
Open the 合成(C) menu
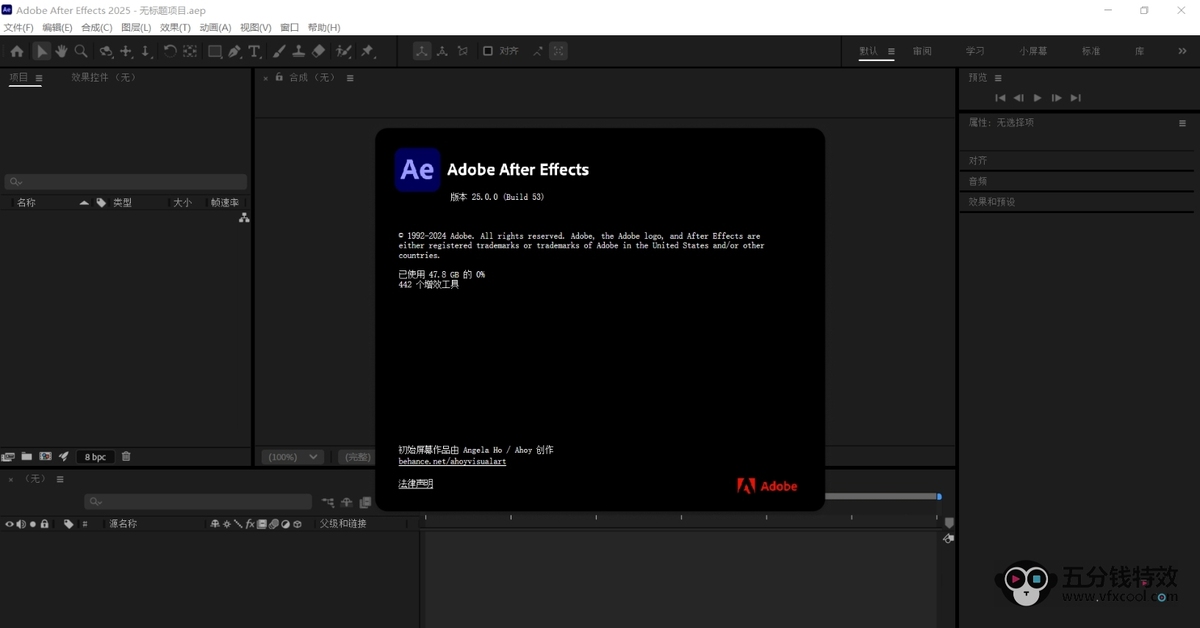97,28
